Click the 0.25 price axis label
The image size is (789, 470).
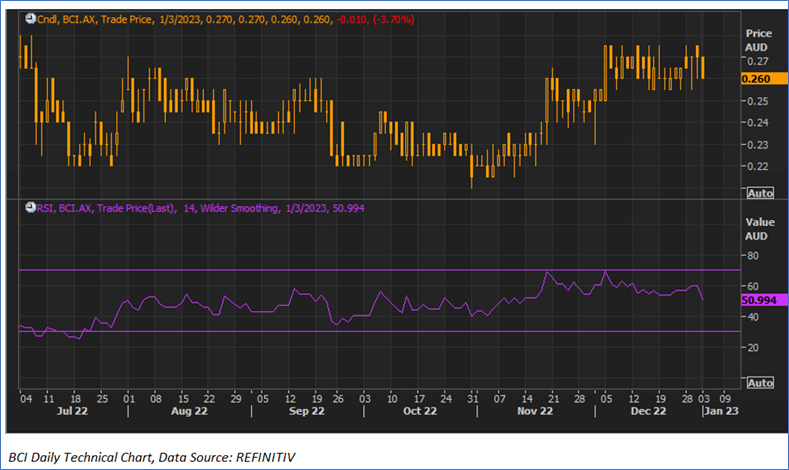(x=757, y=101)
